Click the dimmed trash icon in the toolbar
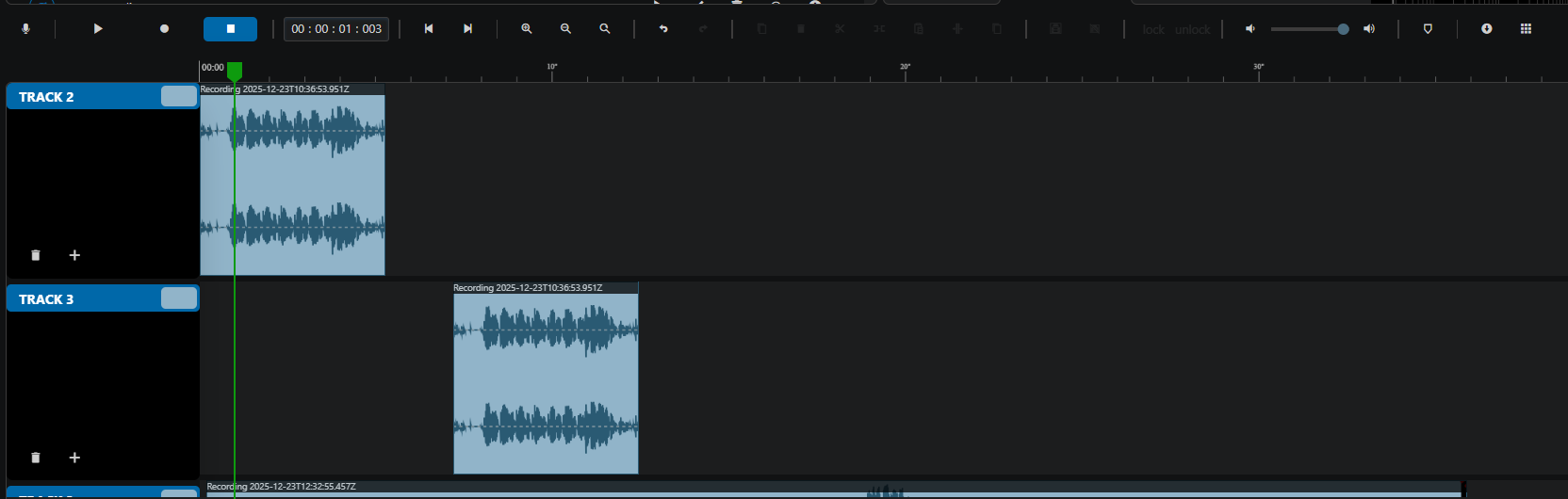1568x499 pixels. click(801, 29)
